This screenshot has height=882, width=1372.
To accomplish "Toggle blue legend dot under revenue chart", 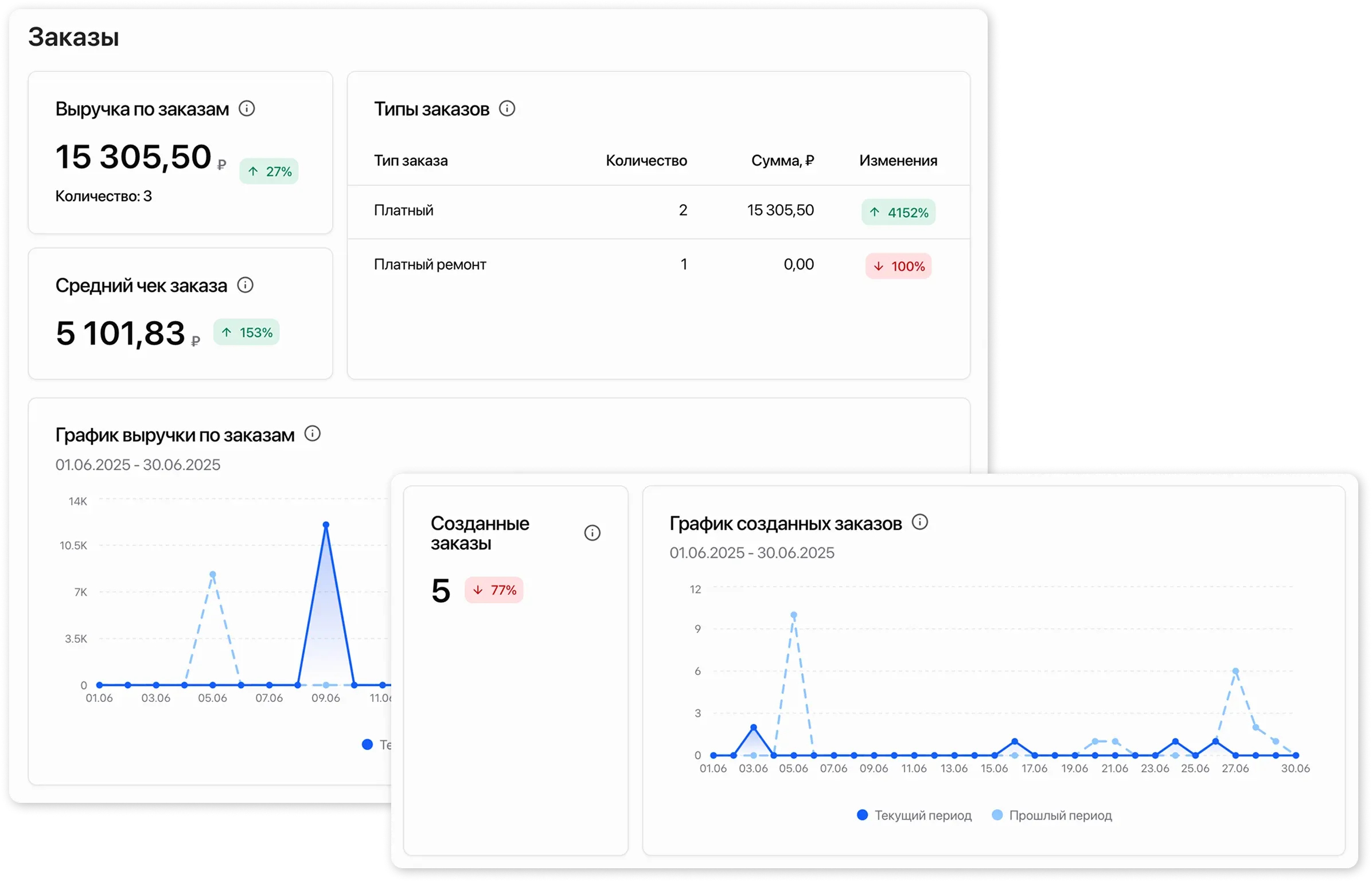I will tap(368, 744).
